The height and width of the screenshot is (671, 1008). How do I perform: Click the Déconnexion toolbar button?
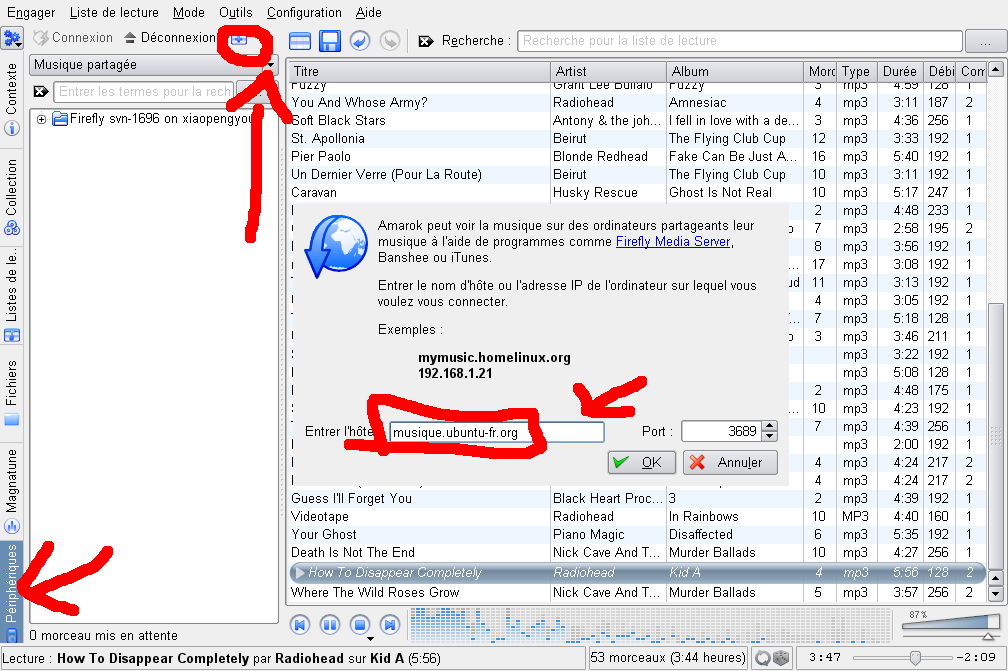(170, 38)
